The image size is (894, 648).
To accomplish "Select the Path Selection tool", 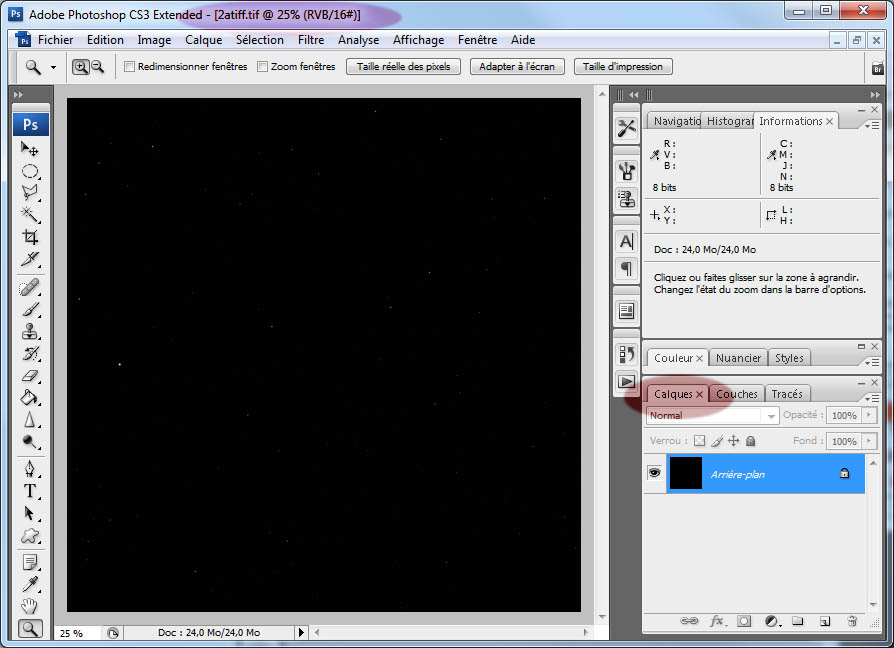I will pyautogui.click(x=30, y=513).
